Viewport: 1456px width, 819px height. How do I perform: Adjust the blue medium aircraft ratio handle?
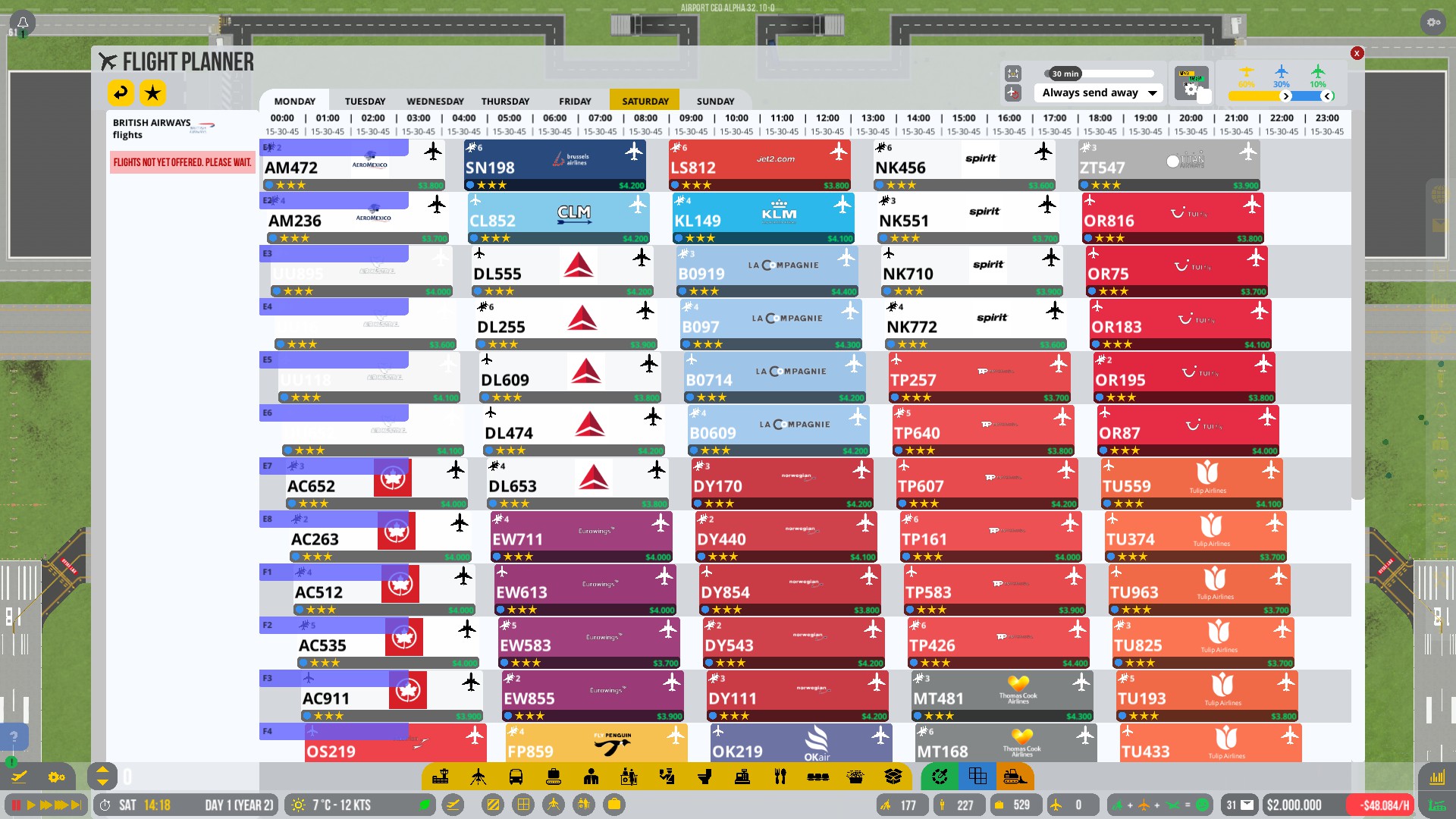pos(1328,96)
